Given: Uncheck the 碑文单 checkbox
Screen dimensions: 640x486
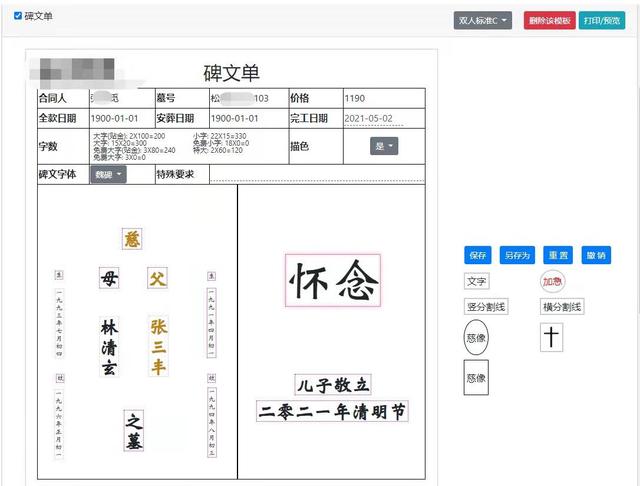Looking at the screenshot, I should (x=18, y=16).
